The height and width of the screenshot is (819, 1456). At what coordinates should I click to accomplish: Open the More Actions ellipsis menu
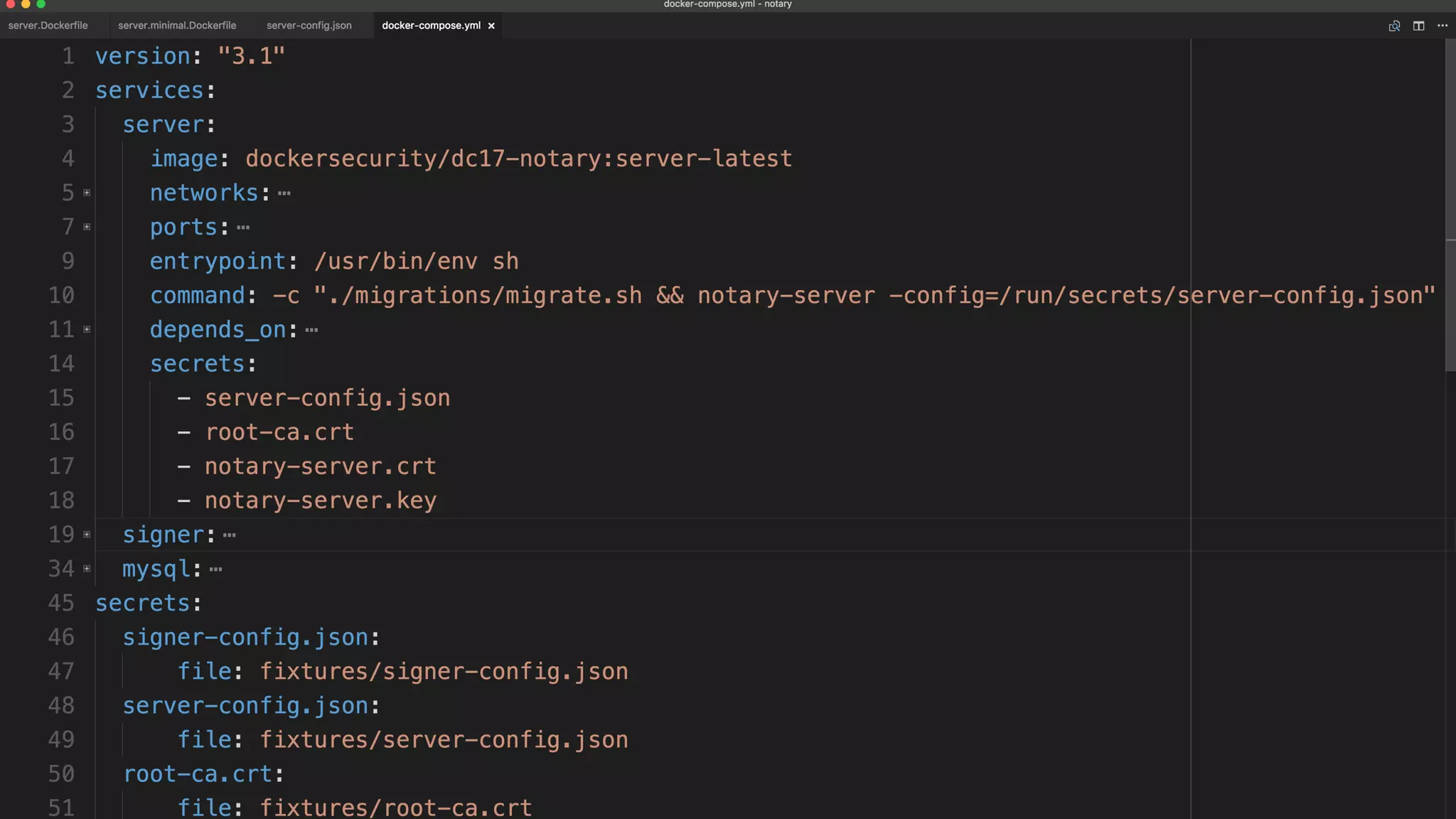tap(1442, 26)
